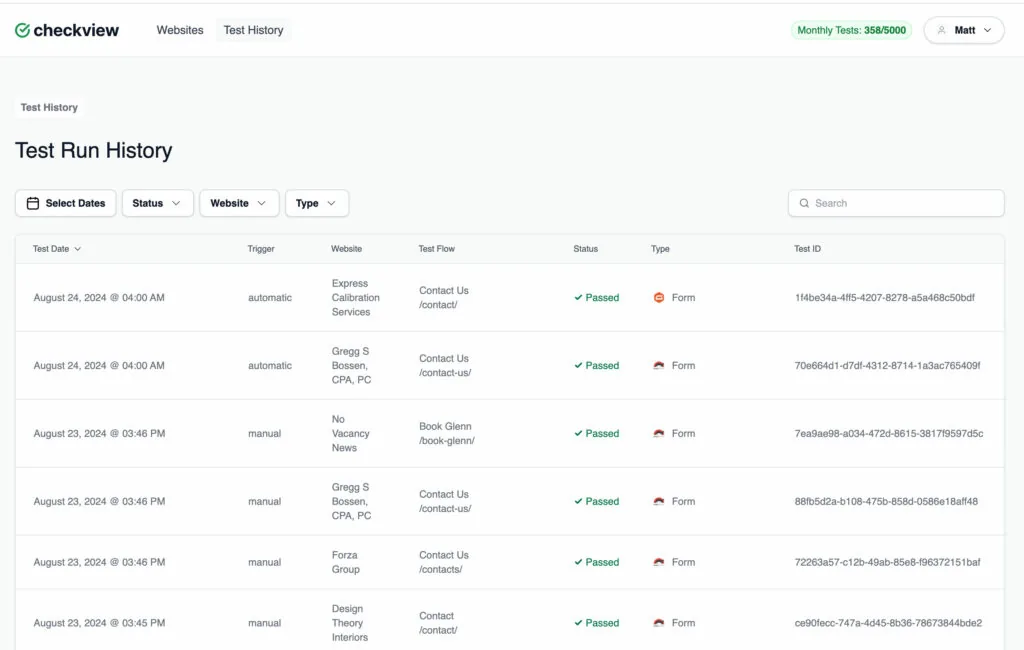Open the Select Dates picker
The width and height of the screenshot is (1024, 650).
point(65,203)
